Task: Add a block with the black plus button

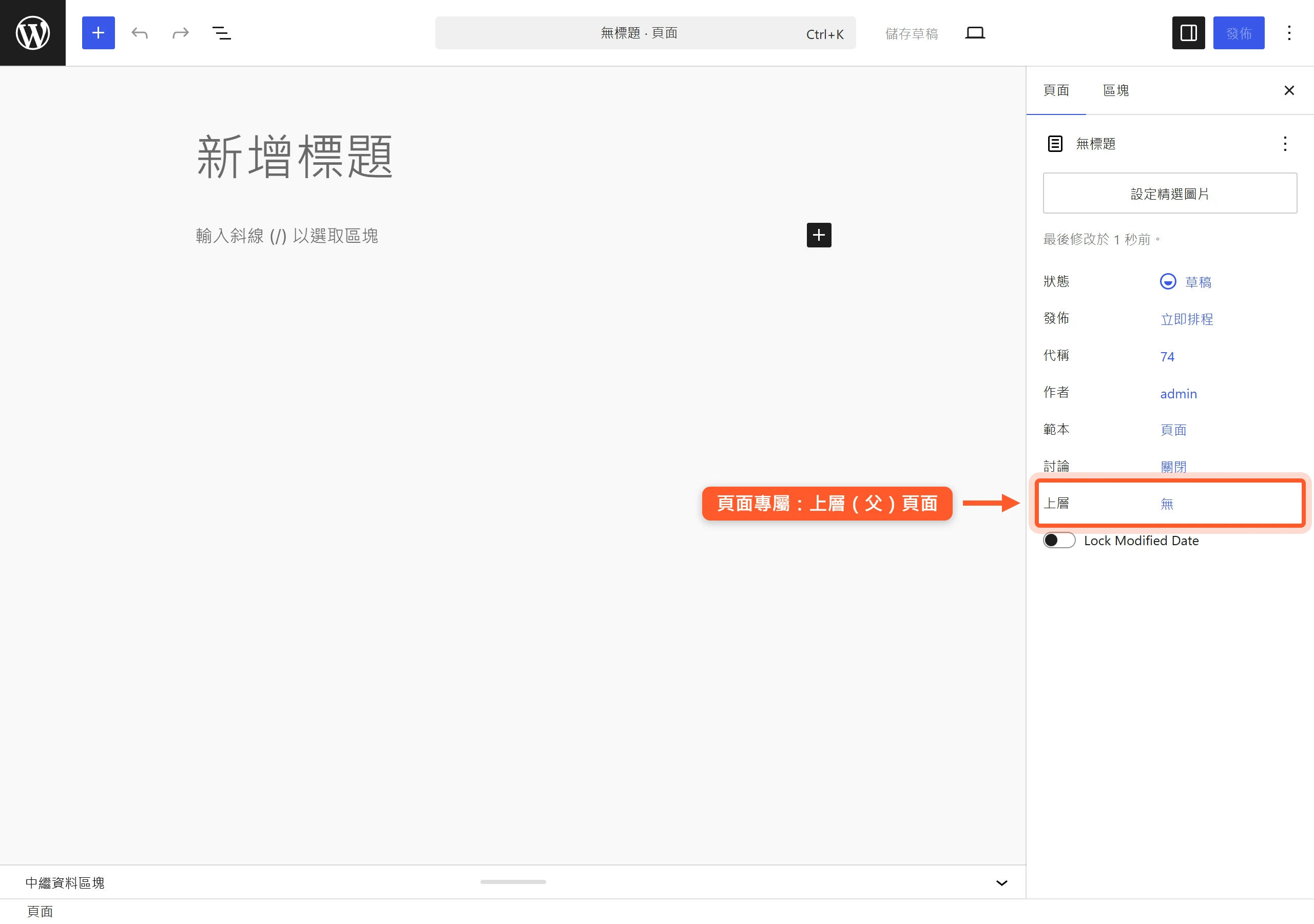Action: coord(819,235)
